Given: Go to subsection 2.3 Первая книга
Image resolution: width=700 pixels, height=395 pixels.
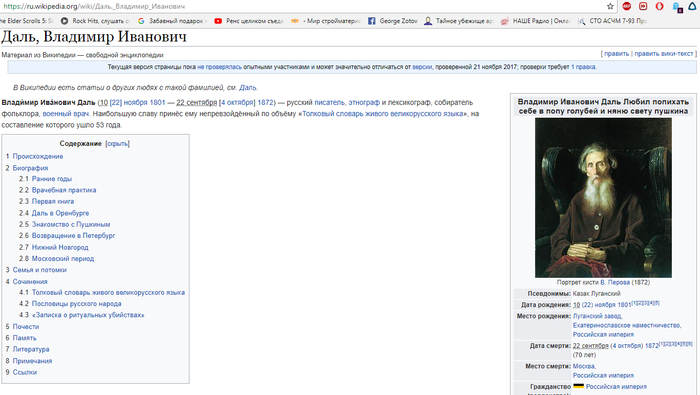Looking at the screenshot, I should tap(53, 201).
